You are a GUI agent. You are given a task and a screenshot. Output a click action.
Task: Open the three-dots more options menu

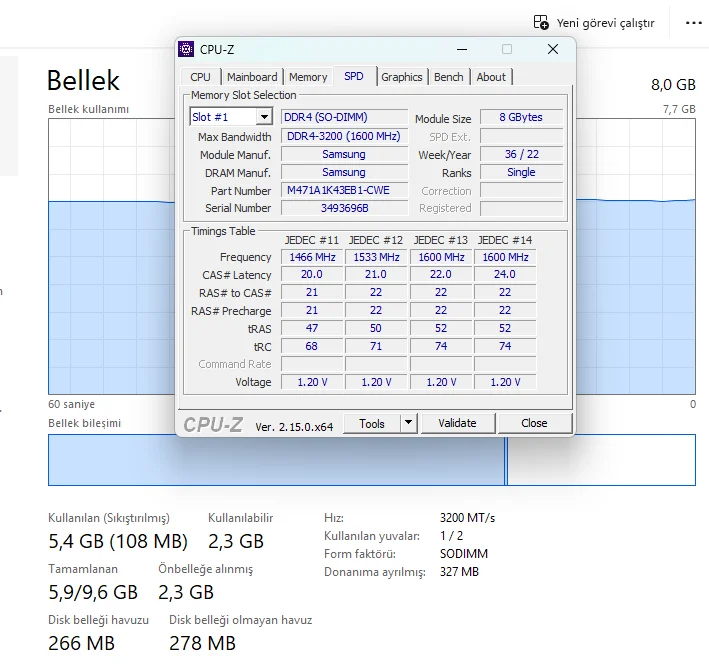tap(694, 23)
